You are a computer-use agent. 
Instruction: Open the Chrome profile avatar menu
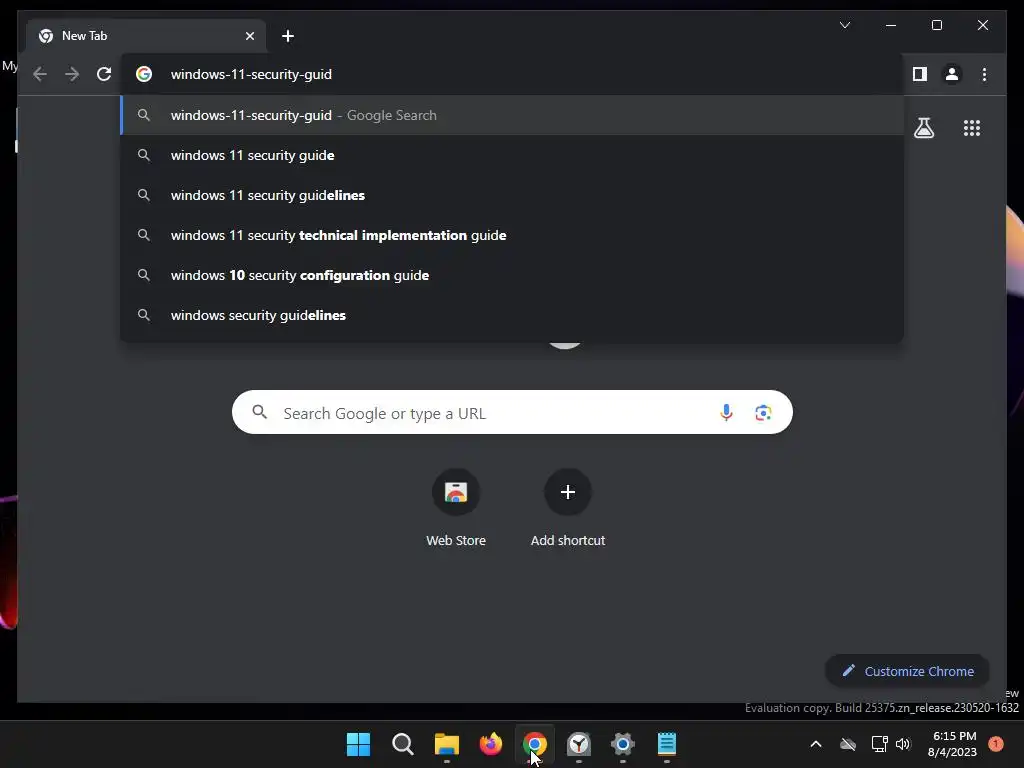(952, 74)
